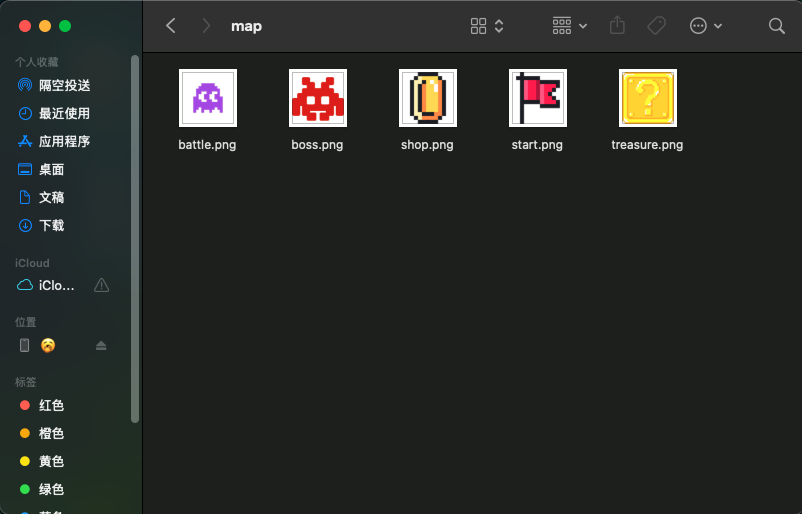
Task: Click the Share toolbar icon
Action: tap(617, 26)
